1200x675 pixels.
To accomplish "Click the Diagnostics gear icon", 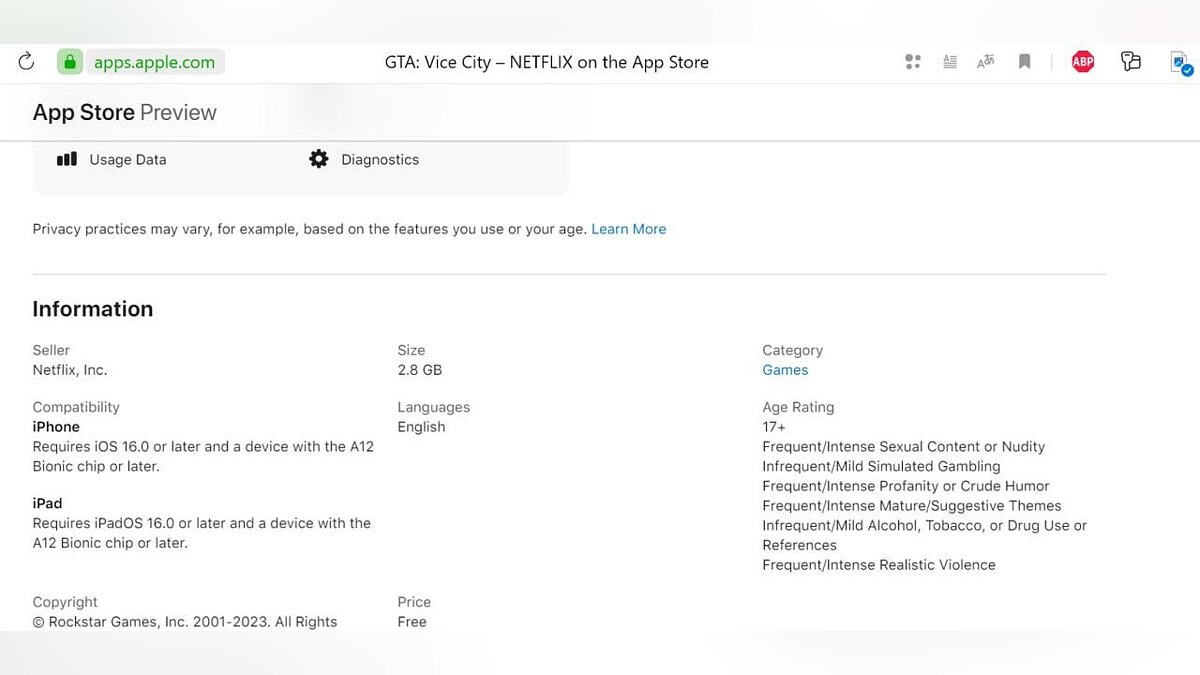I will 319,159.
